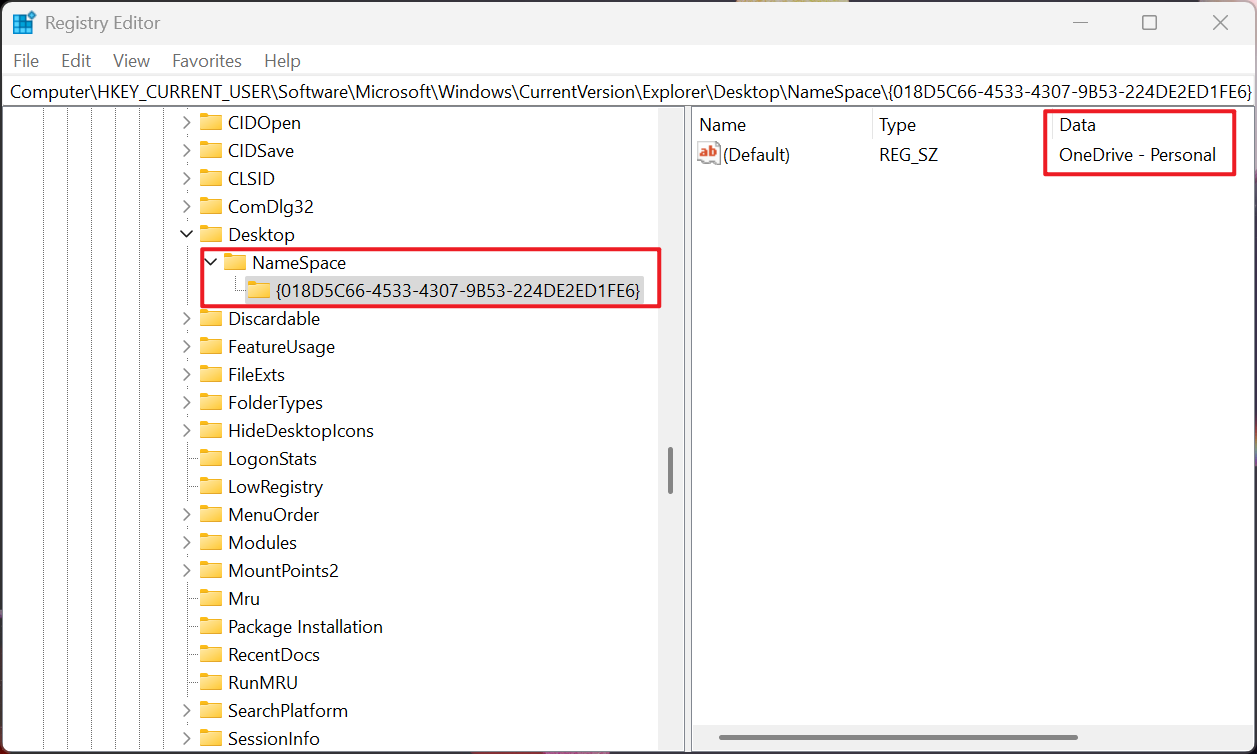Select the RecentDocs key label

click(274, 655)
